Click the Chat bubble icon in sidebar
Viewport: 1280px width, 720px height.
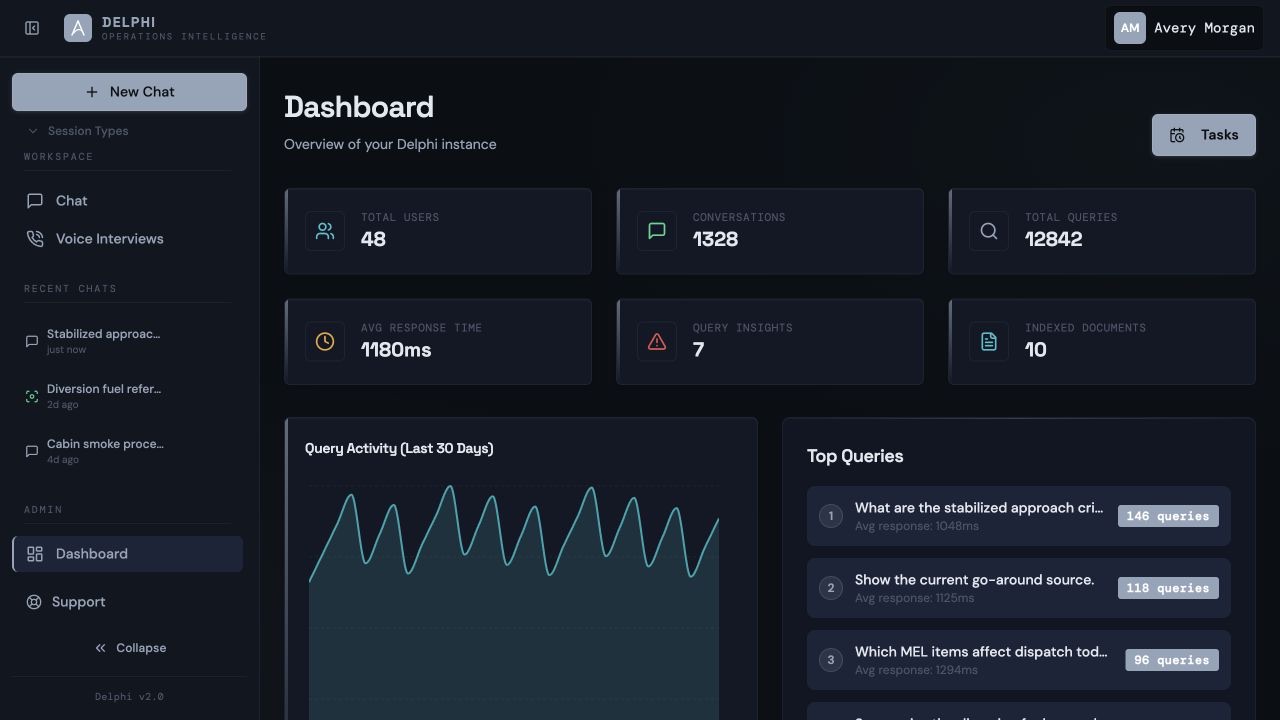[x=35, y=201]
